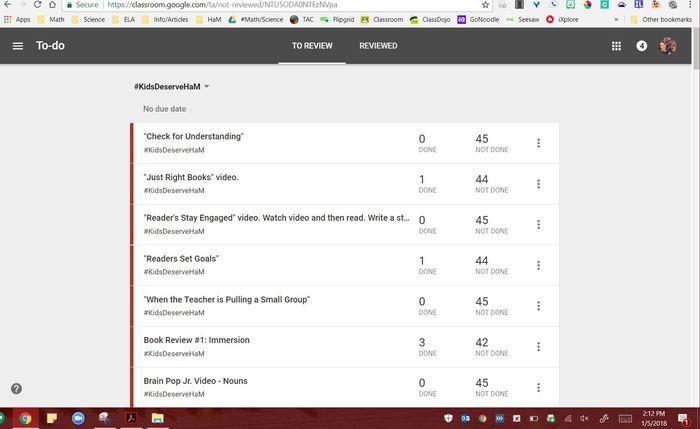The image size is (700, 429).
Task: Click the help question mark icon
Action: click(16, 388)
